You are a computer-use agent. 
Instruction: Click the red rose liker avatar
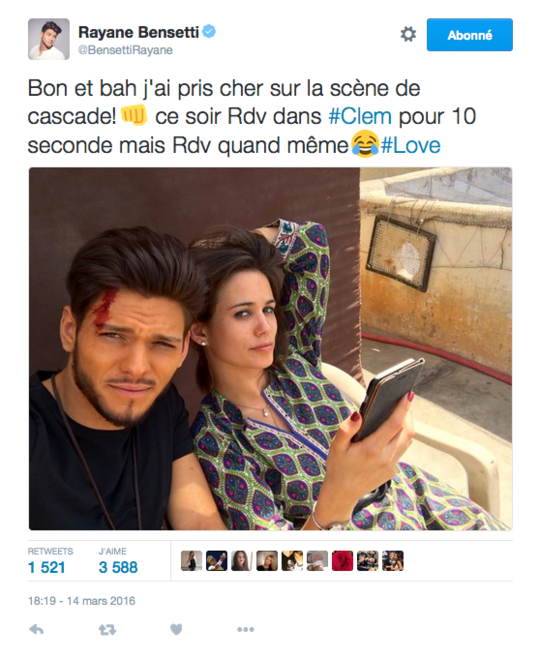point(342,561)
